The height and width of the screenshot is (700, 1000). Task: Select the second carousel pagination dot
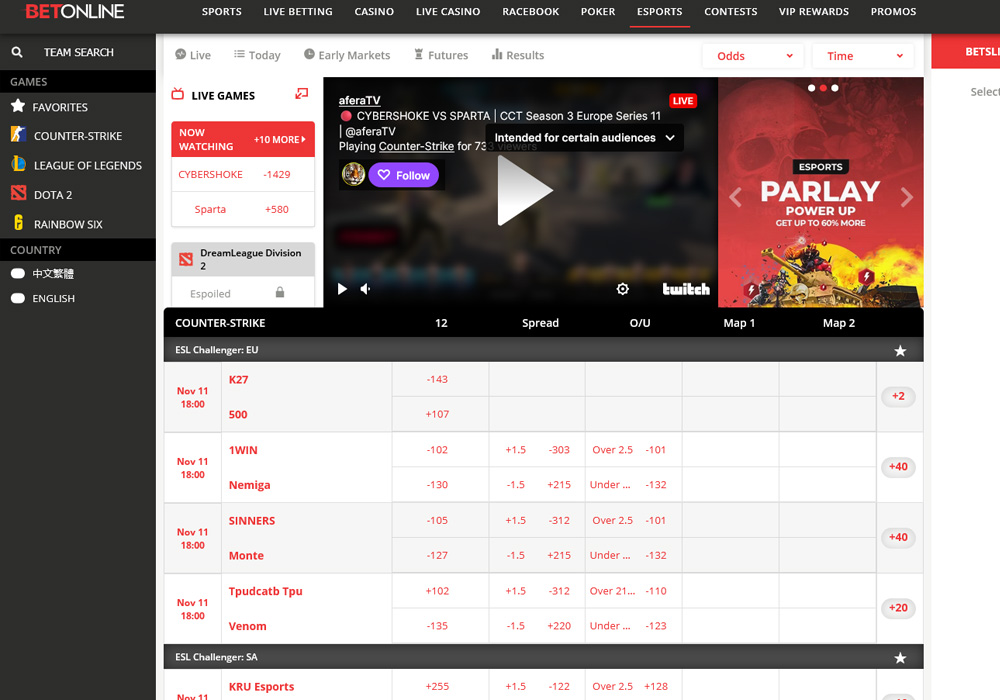pyautogui.click(x=823, y=88)
